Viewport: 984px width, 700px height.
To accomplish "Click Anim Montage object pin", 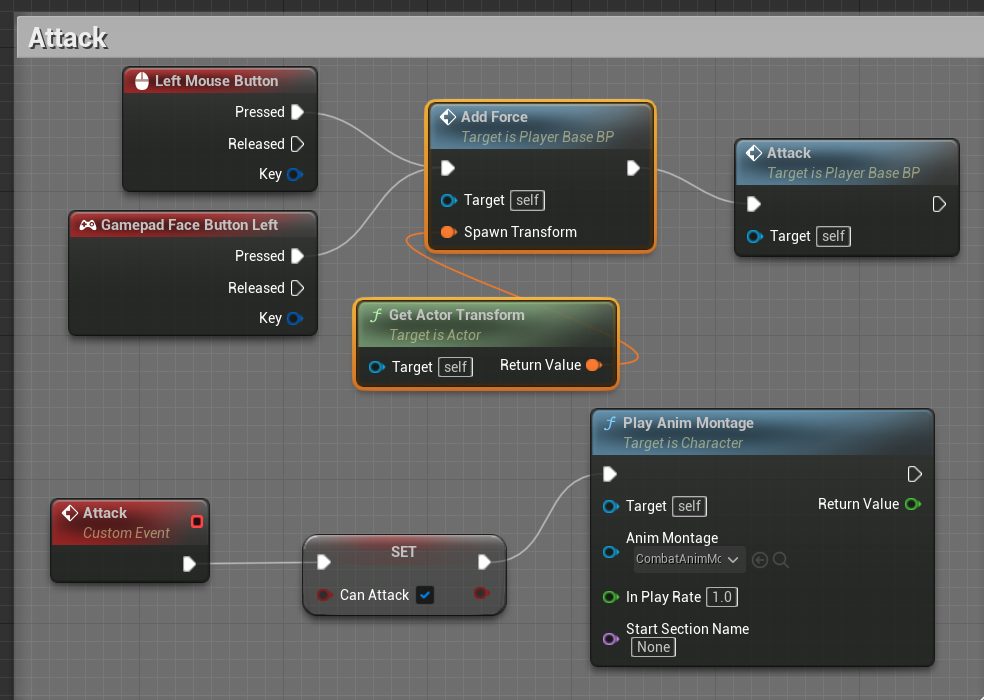I will (x=611, y=552).
